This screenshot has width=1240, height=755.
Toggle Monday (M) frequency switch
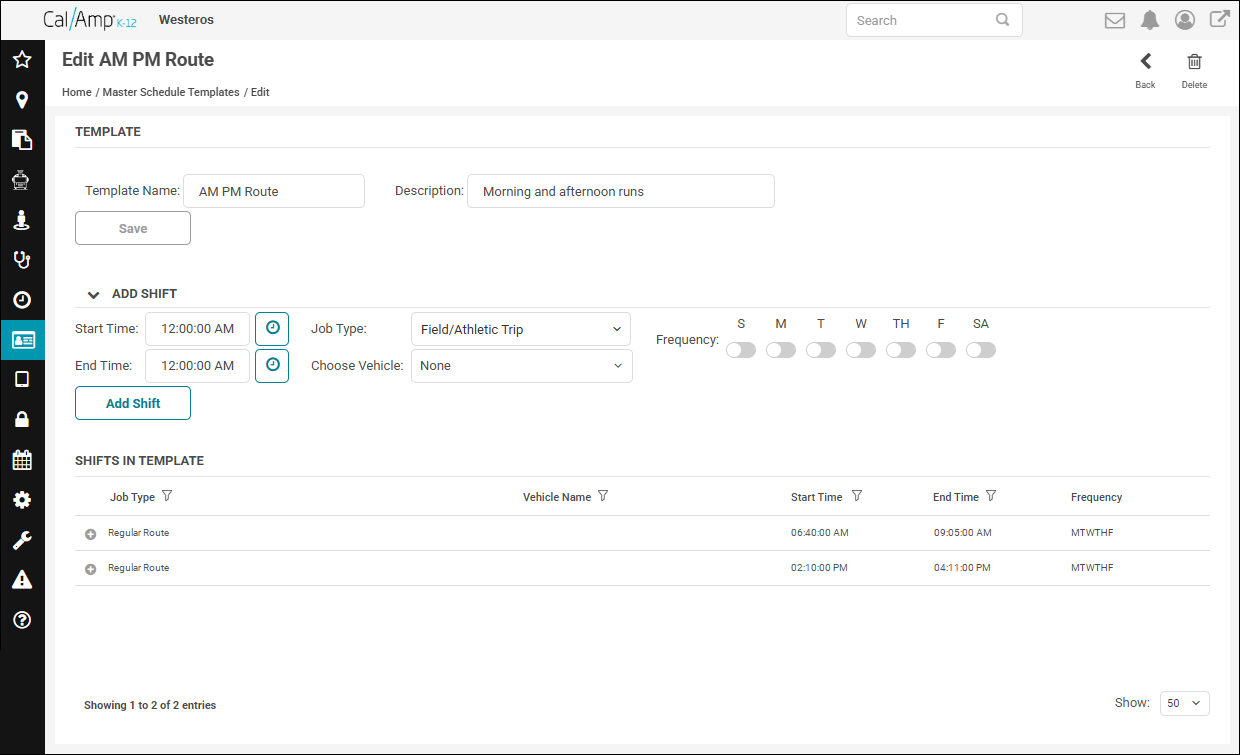tap(781, 350)
